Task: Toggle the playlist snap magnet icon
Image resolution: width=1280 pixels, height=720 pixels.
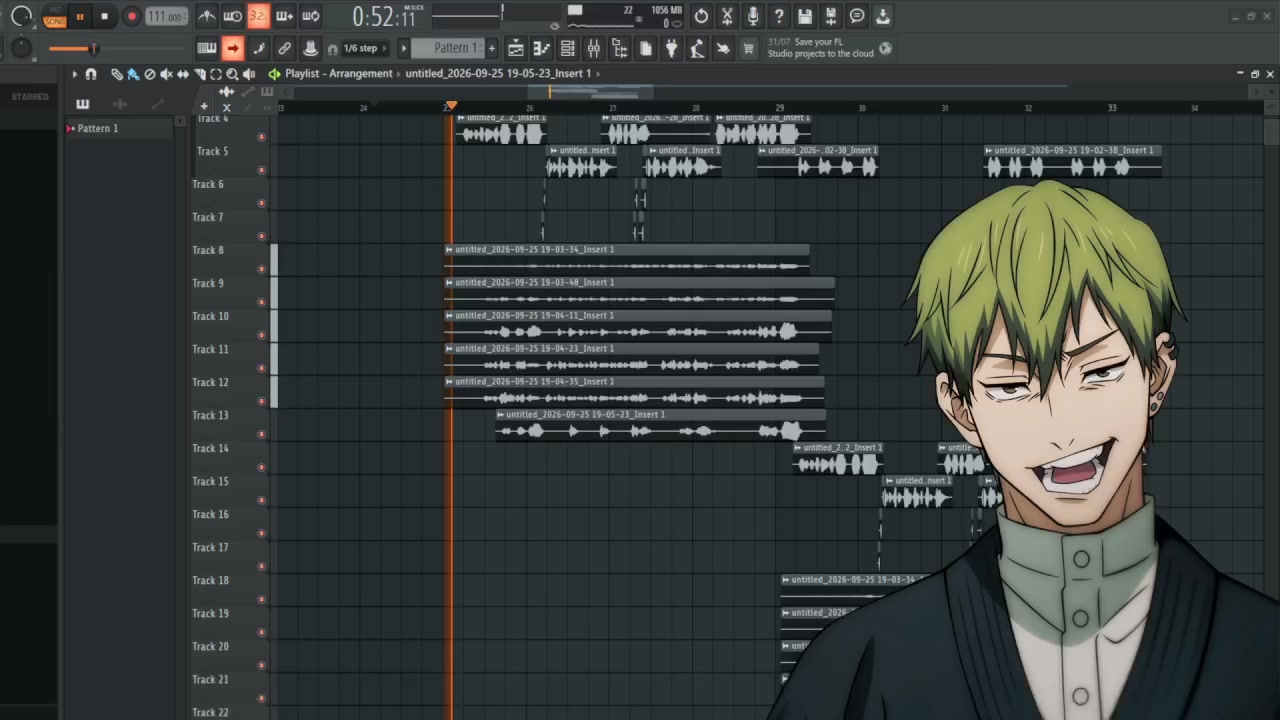Action: tap(91, 74)
